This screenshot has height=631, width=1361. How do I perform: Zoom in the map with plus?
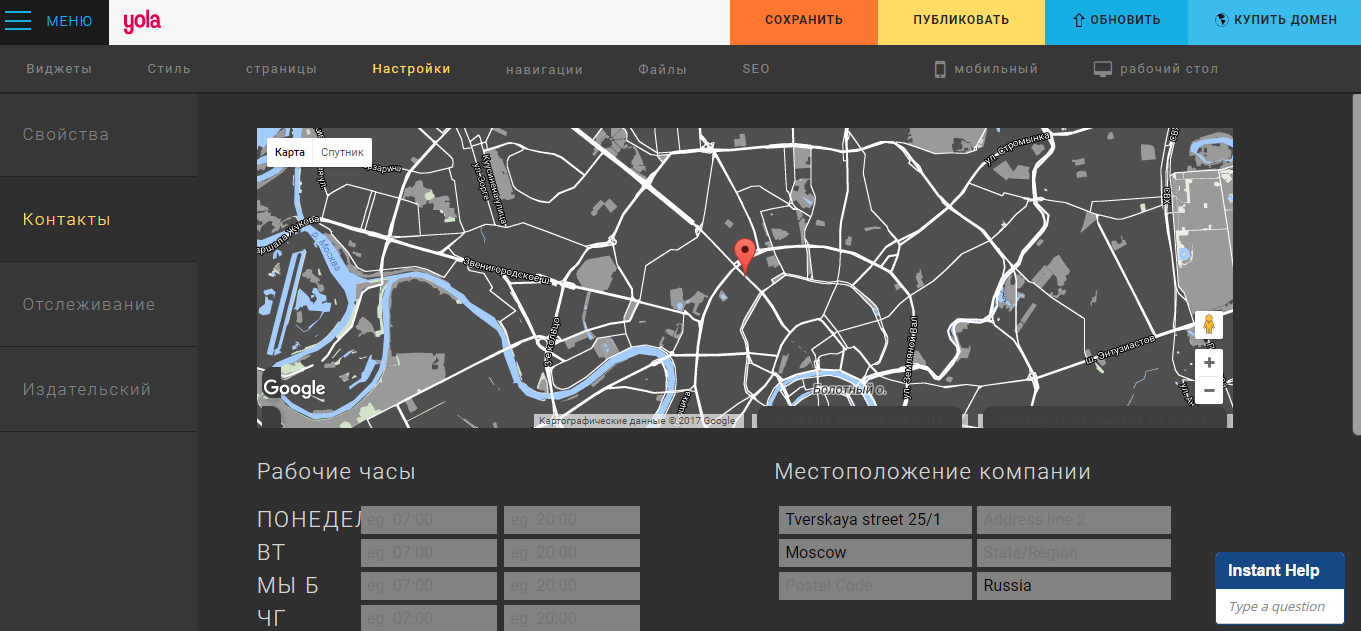click(1209, 363)
